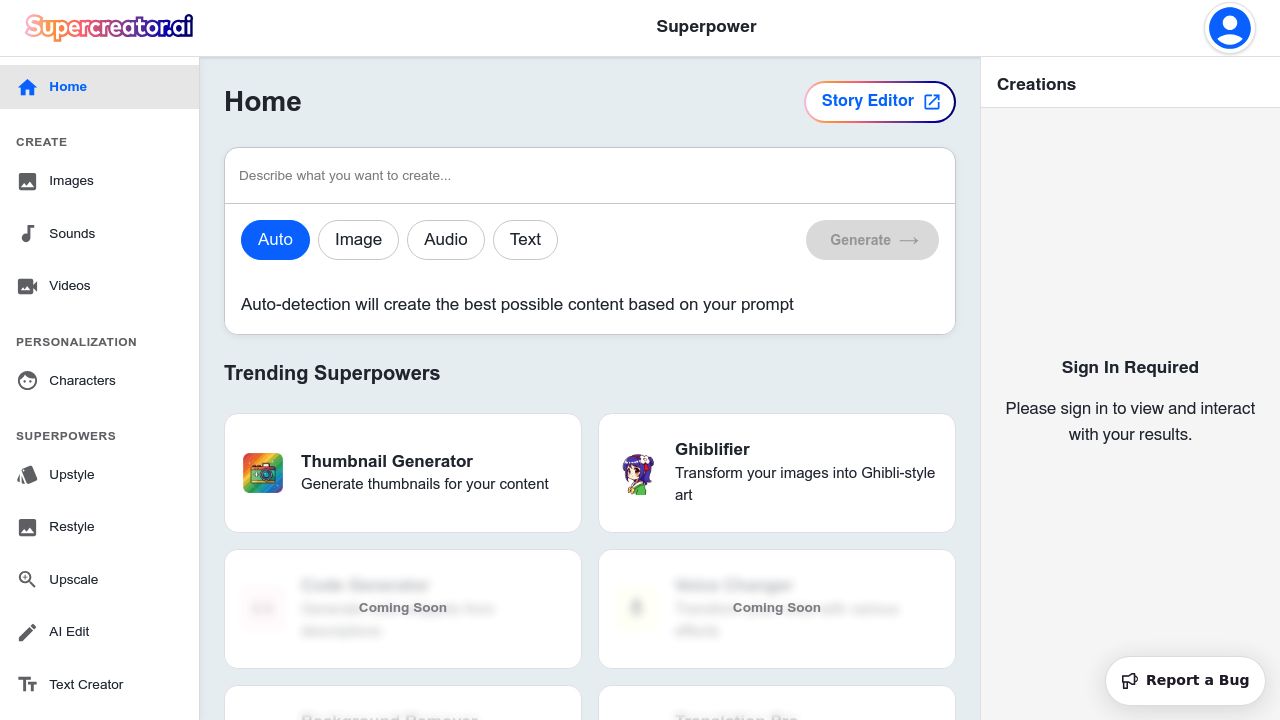Open the user profile avatar icon

pos(1230,28)
